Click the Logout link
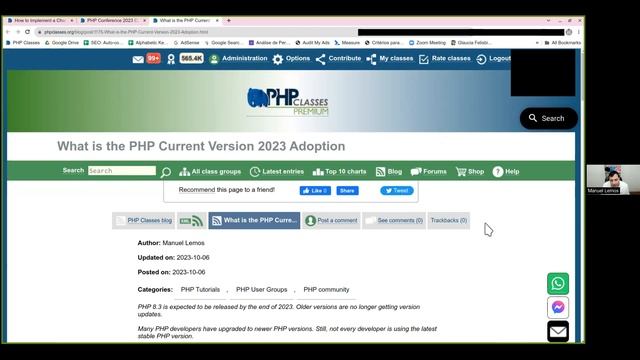This screenshot has width=640, height=360. tap(493, 59)
